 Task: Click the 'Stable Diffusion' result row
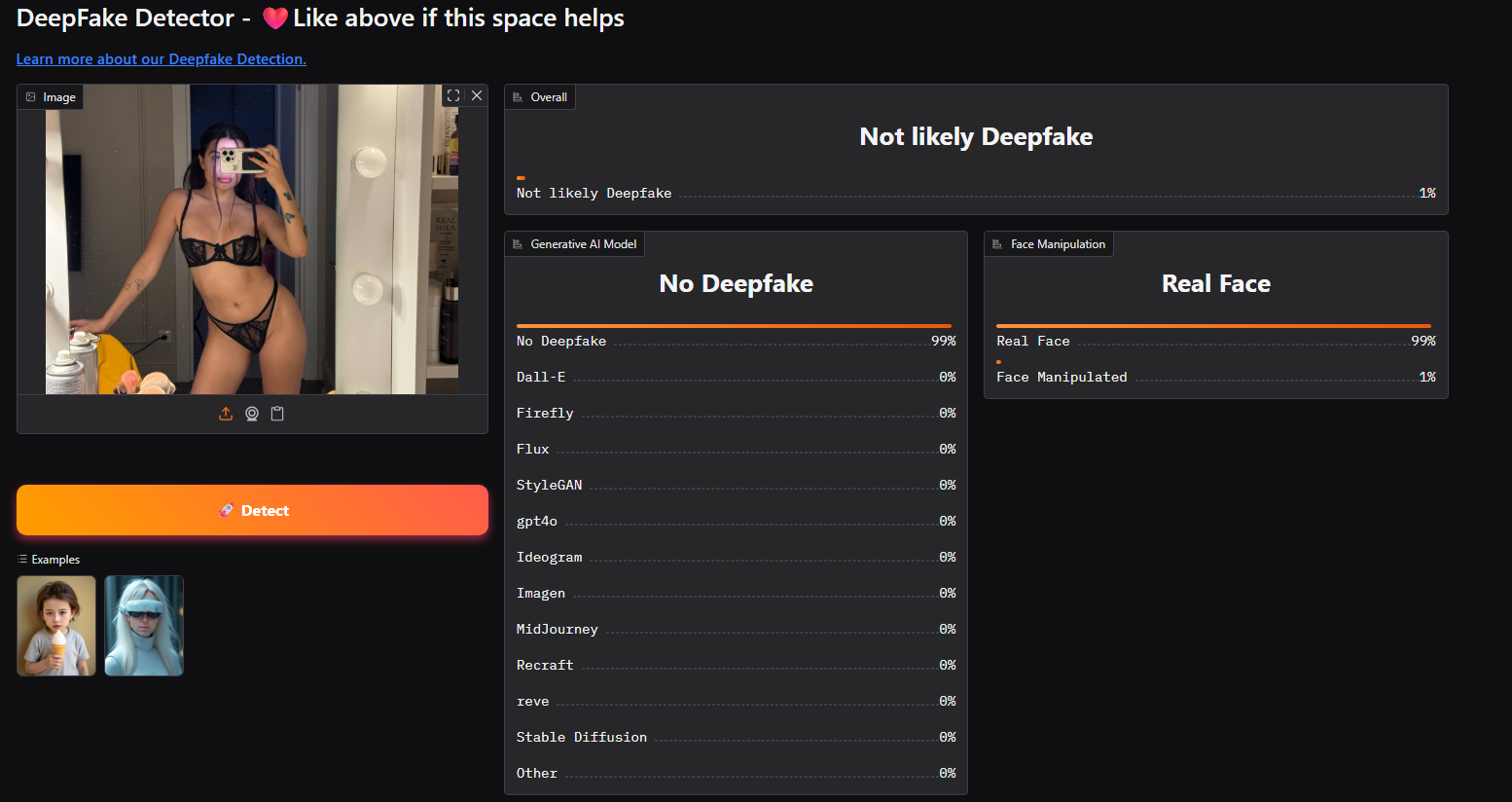coord(737,737)
